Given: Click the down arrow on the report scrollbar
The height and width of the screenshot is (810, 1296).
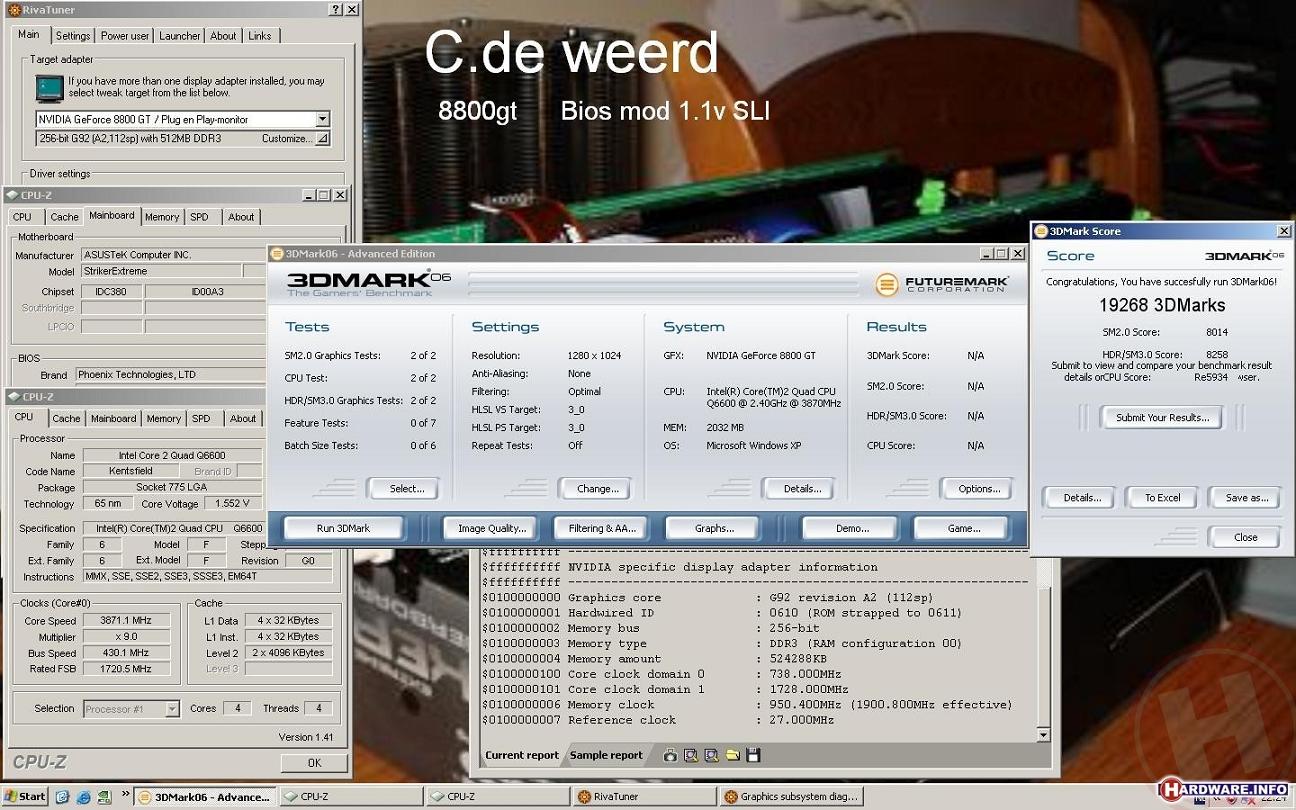Looking at the screenshot, I should tap(1043, 735).
